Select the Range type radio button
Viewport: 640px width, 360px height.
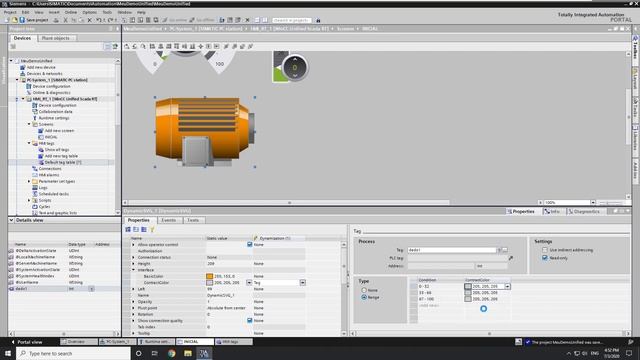pos(364,297)
